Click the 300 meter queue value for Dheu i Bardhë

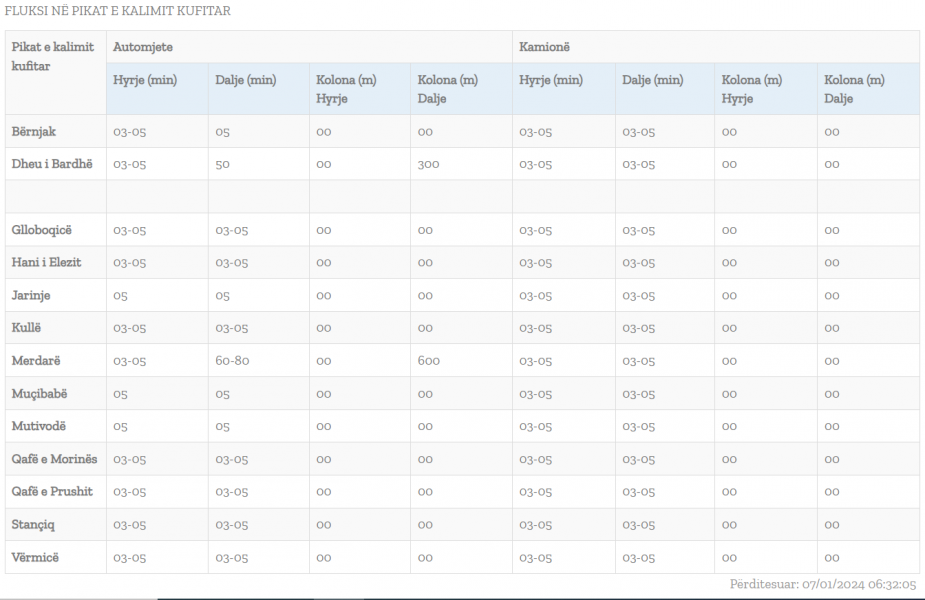tap(428, 164)
